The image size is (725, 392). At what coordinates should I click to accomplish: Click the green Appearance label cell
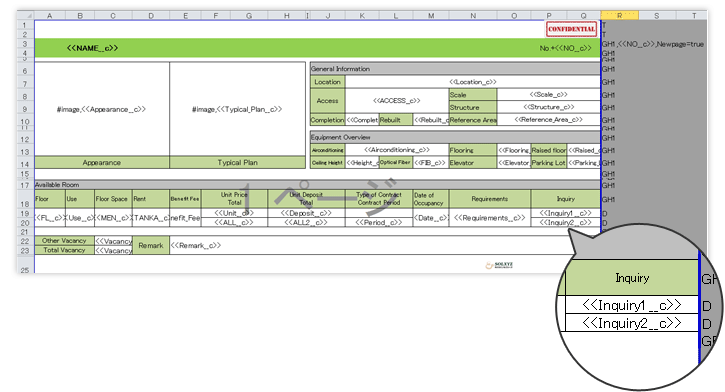pos(102,162)
